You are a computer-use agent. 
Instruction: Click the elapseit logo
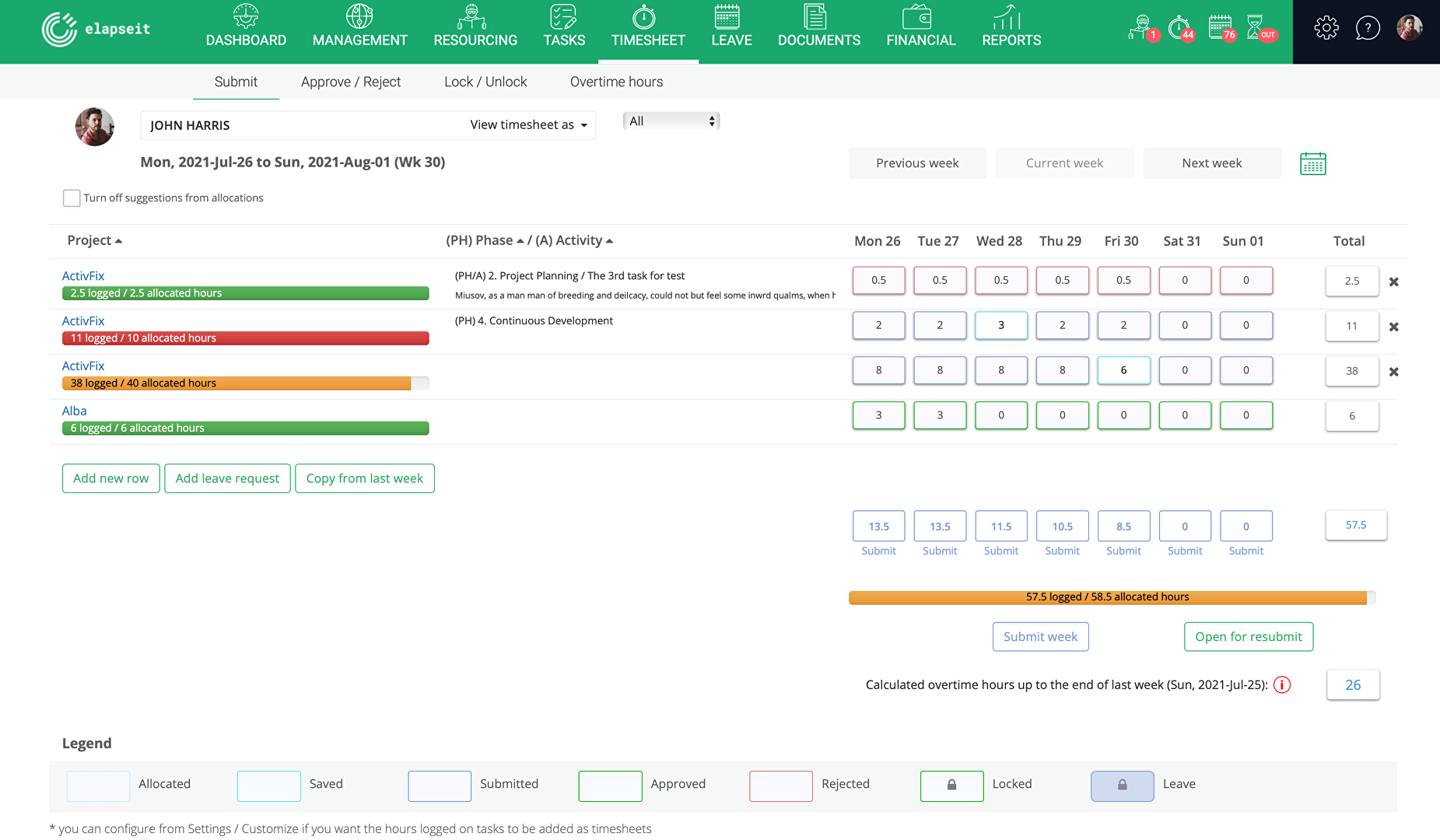tap(96, 30)
